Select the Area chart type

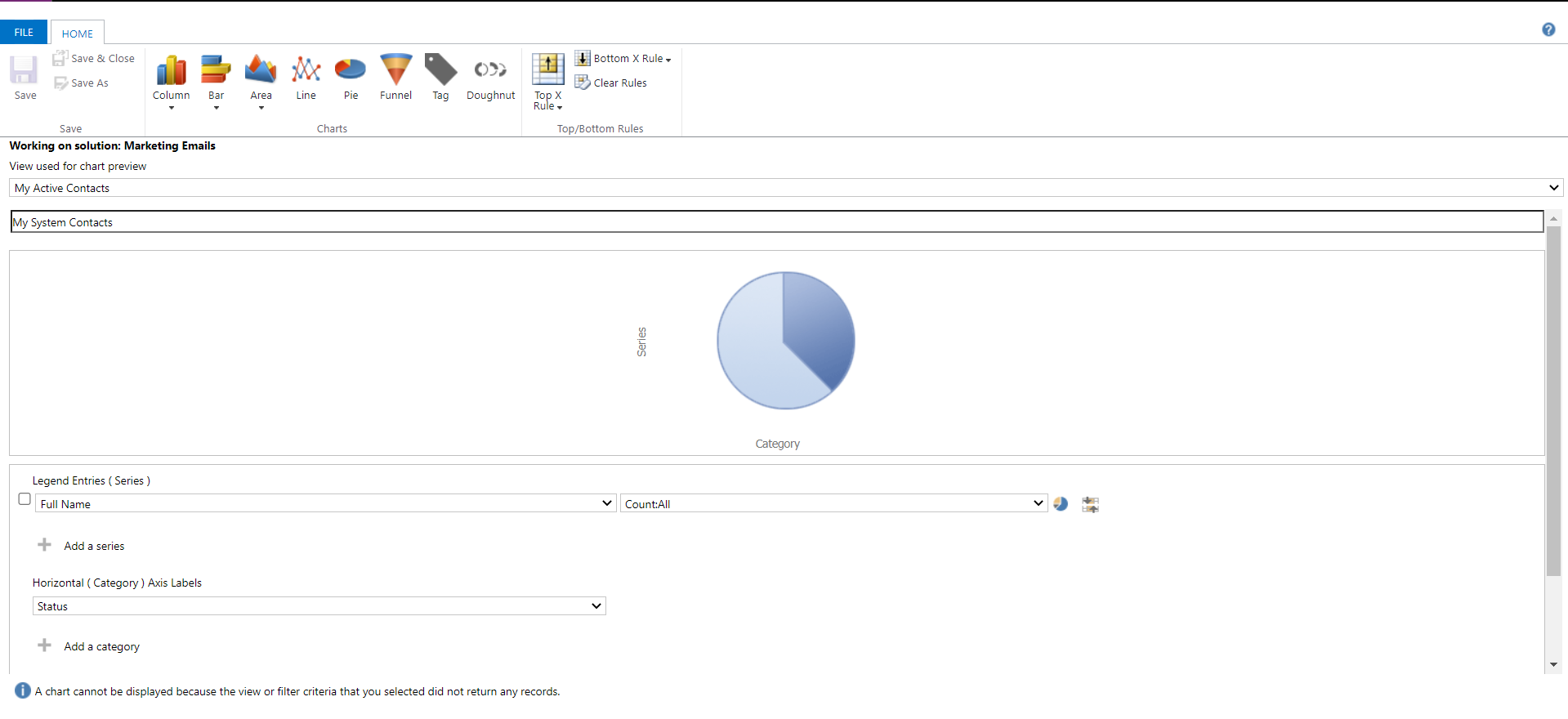pos(261,78)
